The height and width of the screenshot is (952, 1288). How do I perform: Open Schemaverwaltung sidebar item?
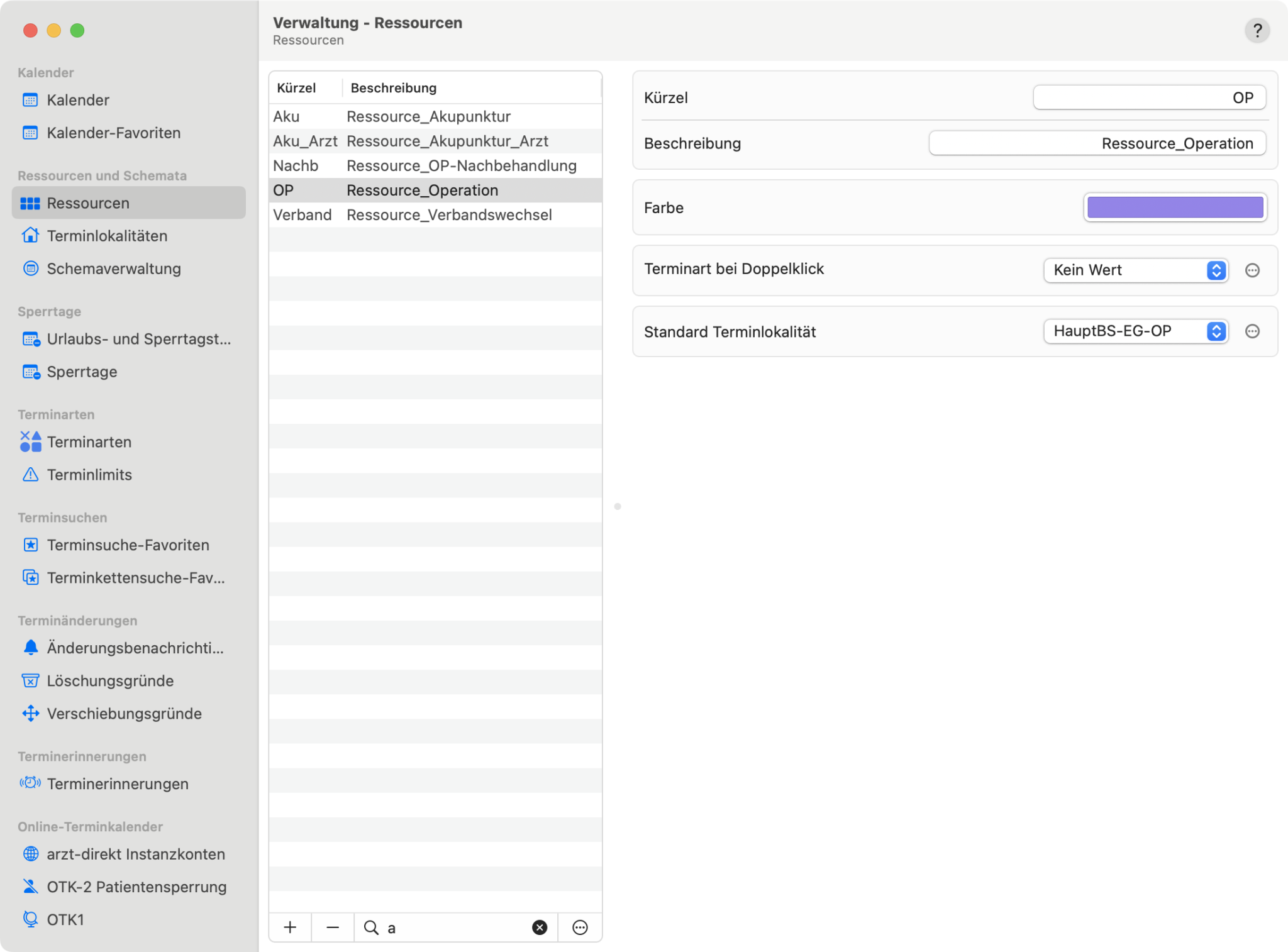[x=113, y=268]
